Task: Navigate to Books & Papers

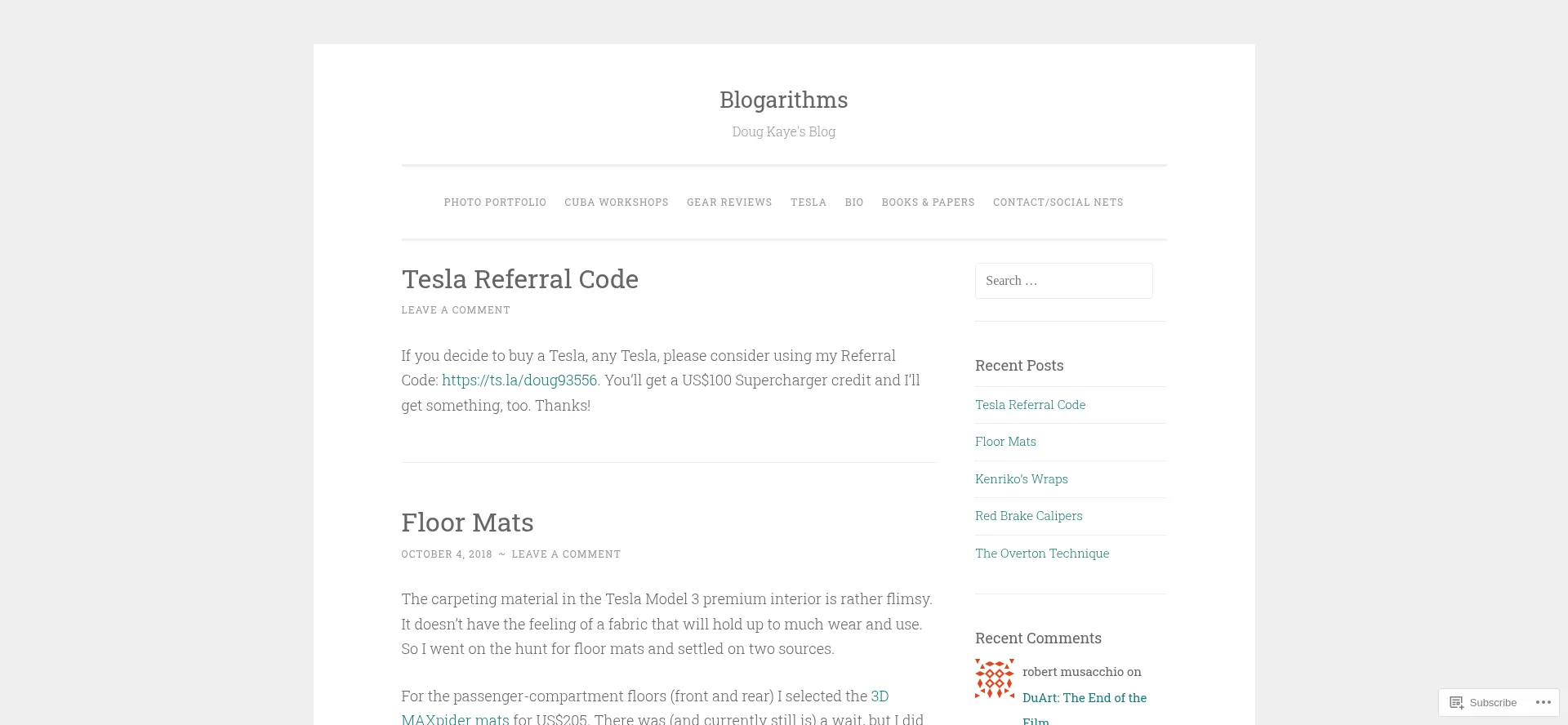Action: (x=928, y=202)
